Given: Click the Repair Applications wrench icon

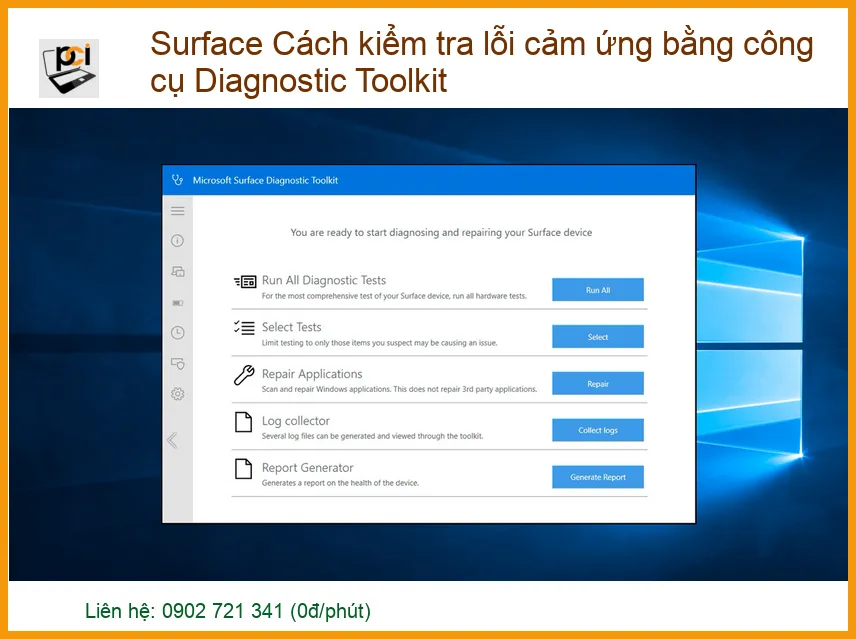Looking at the screenshot, I should tap(244, 375).
